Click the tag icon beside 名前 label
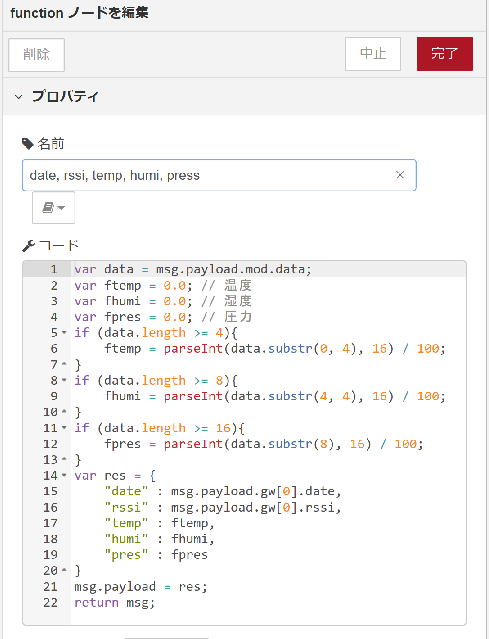Screen dimensions: 489x639 (27, 143)
